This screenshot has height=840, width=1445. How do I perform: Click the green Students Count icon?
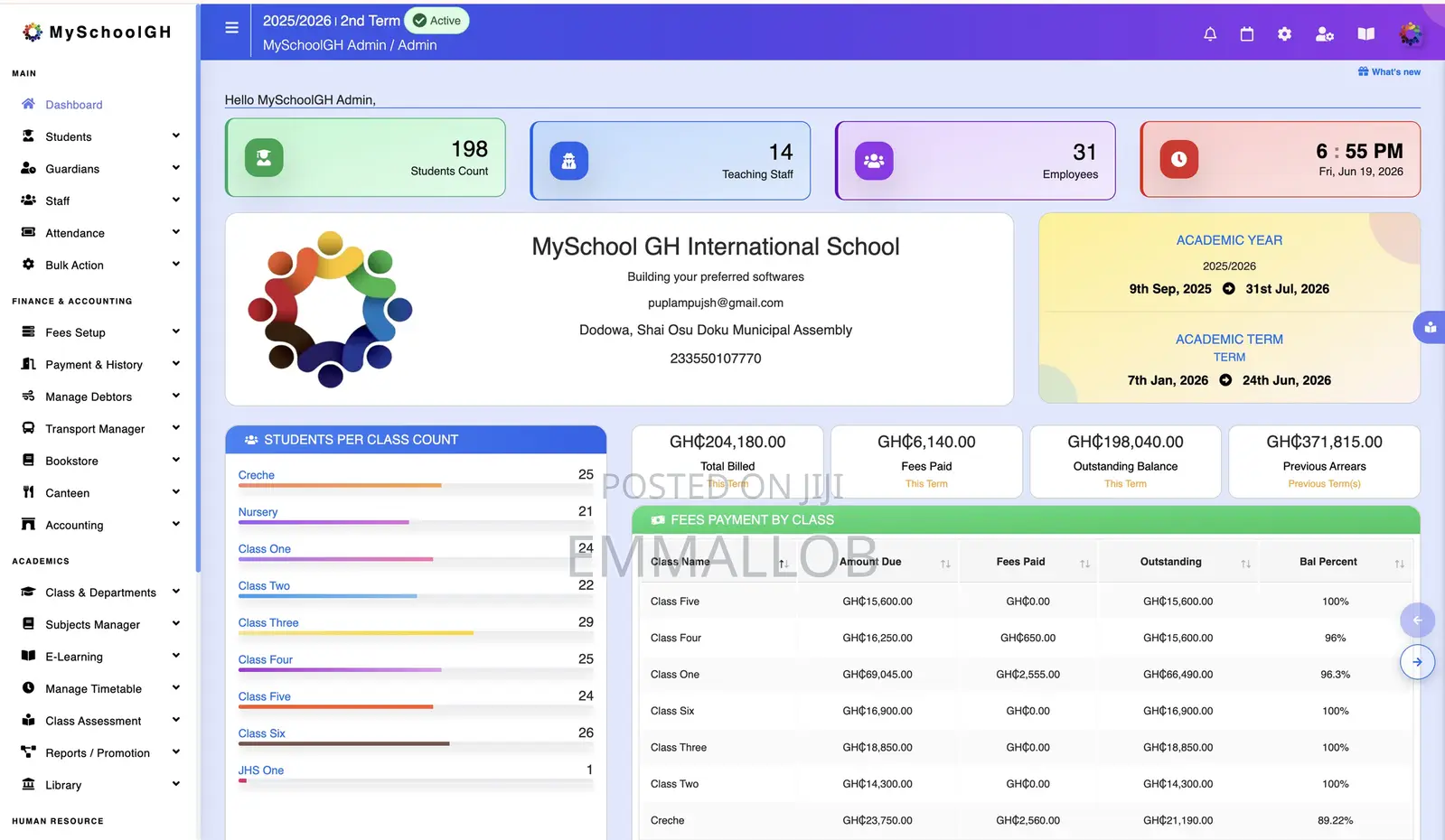[264, 157]
